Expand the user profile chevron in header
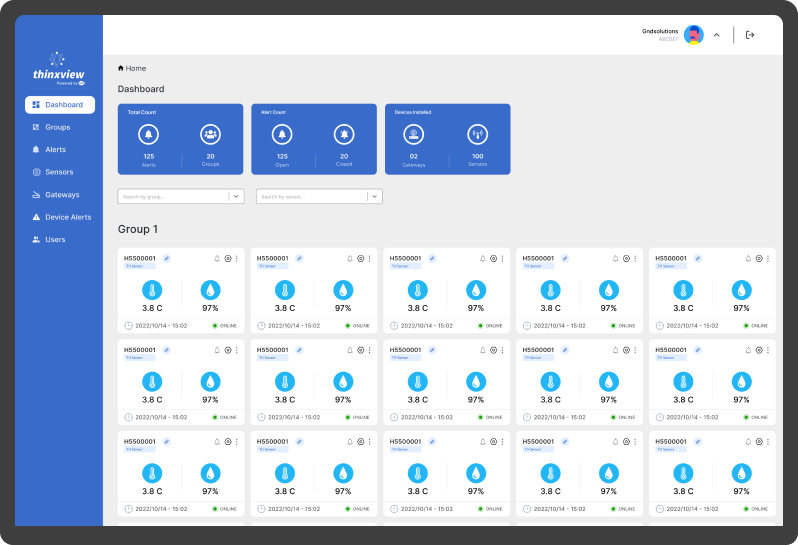Screen dimensions: 798x545 pyautogui.click(x=716, y=35)
